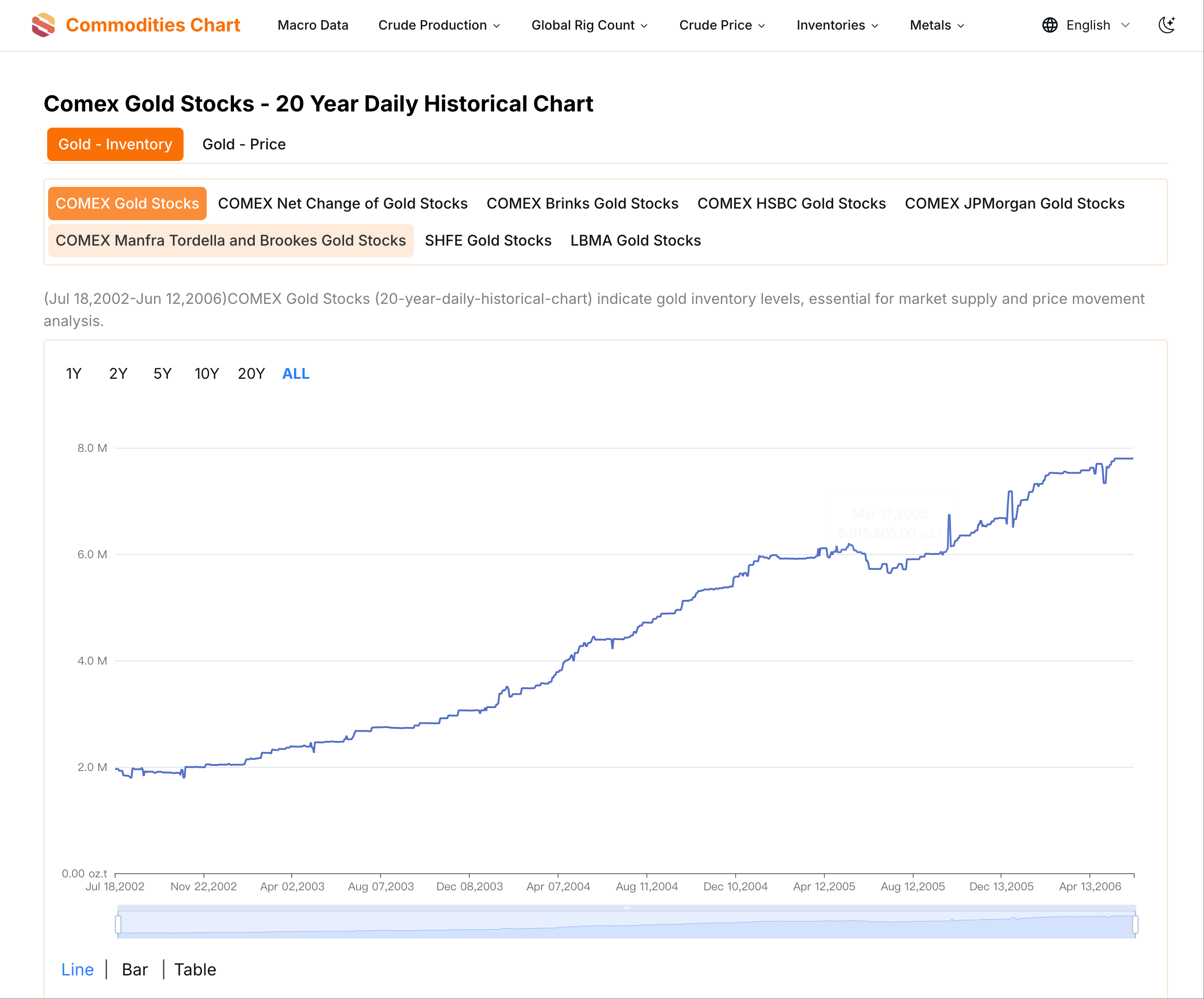Switch to the Gold - Price tab
The height and width of the screenshot is (999, 1204).
point(244,144)
